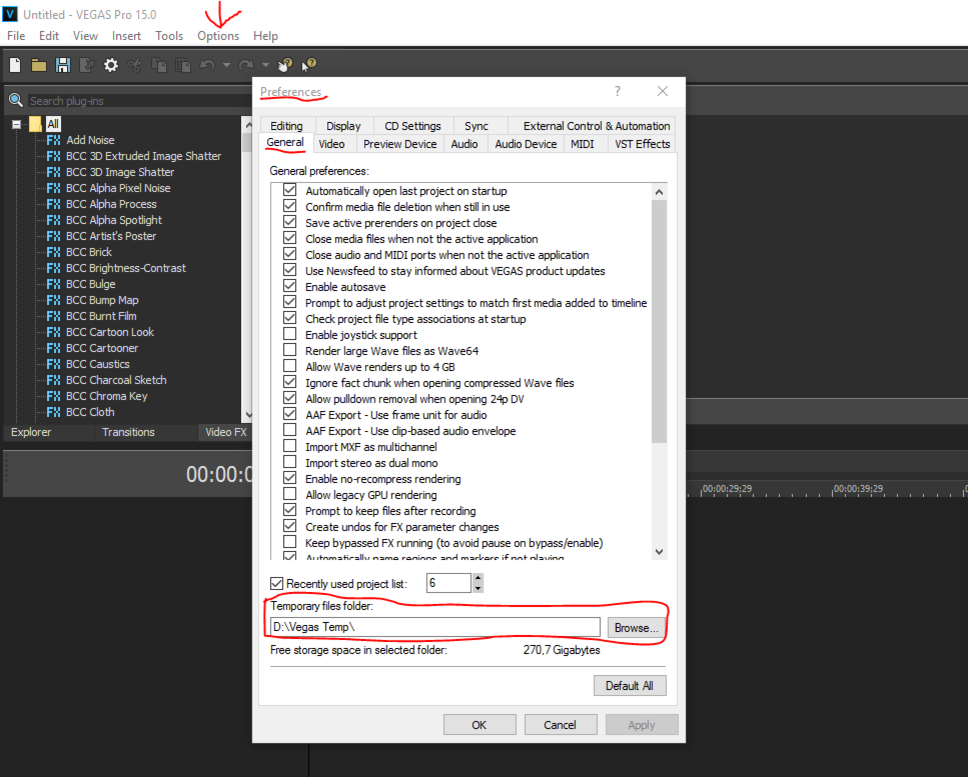Decrease recently used project list value
This screenshot has width=968, height=777.
point(478,588)
